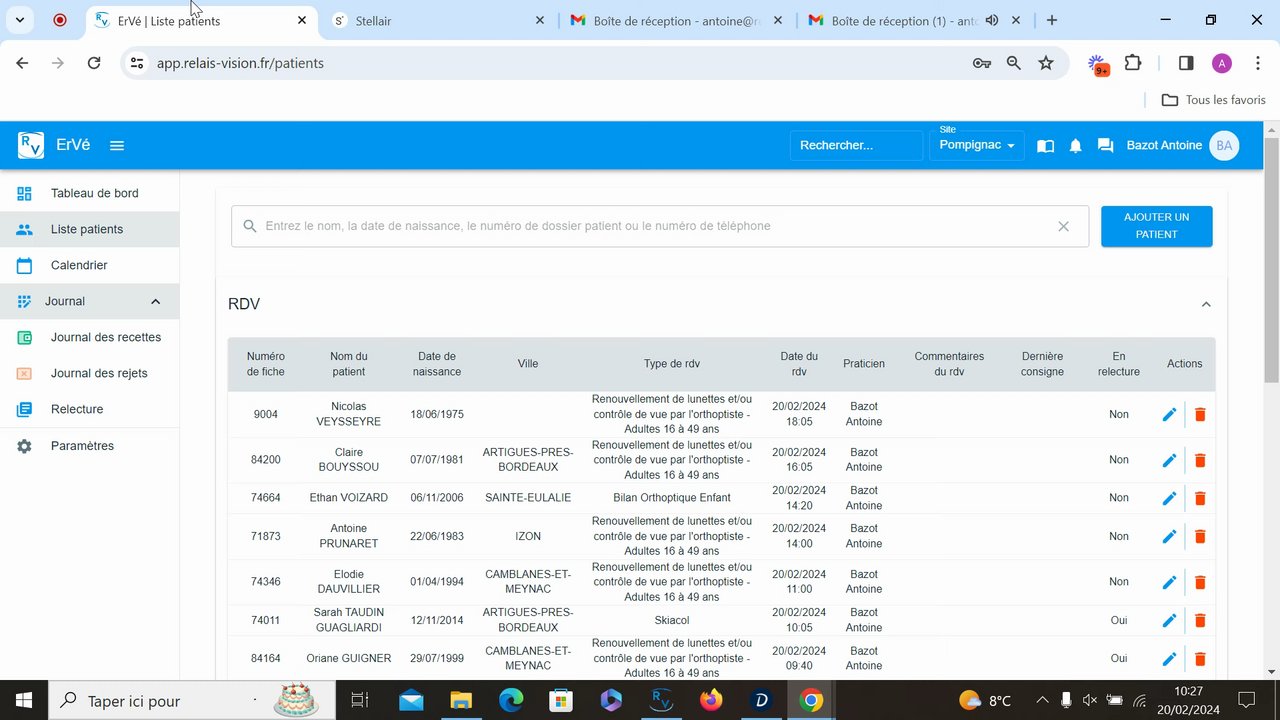Delete Nicolas VEYSSEYRE appointment
This screenshot has width=1280, height=720.
[x=1200, y=414]
